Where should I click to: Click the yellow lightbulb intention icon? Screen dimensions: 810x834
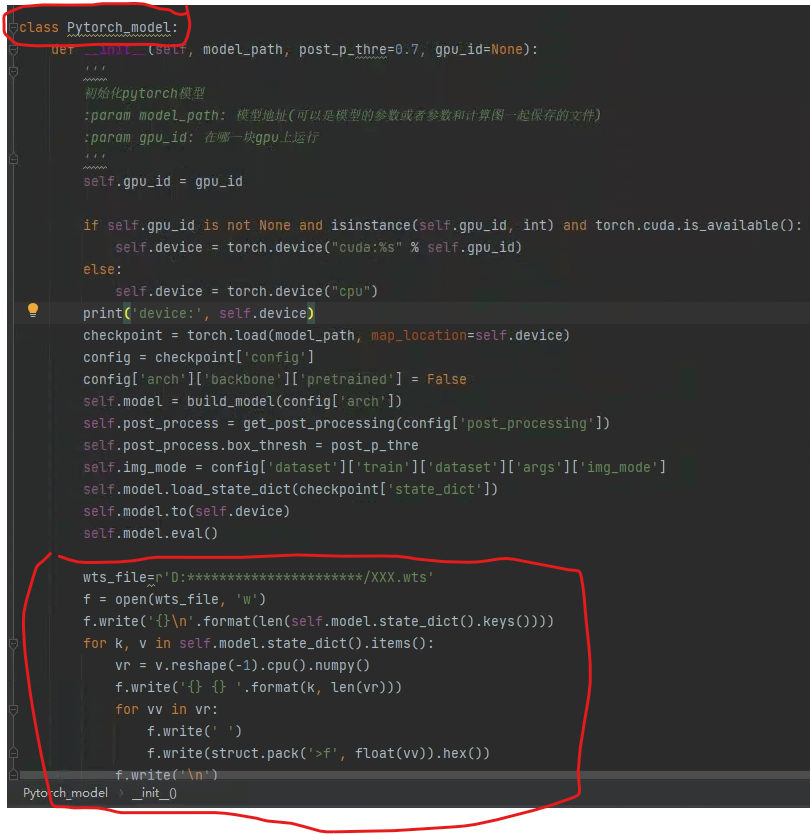click(33, 311)
